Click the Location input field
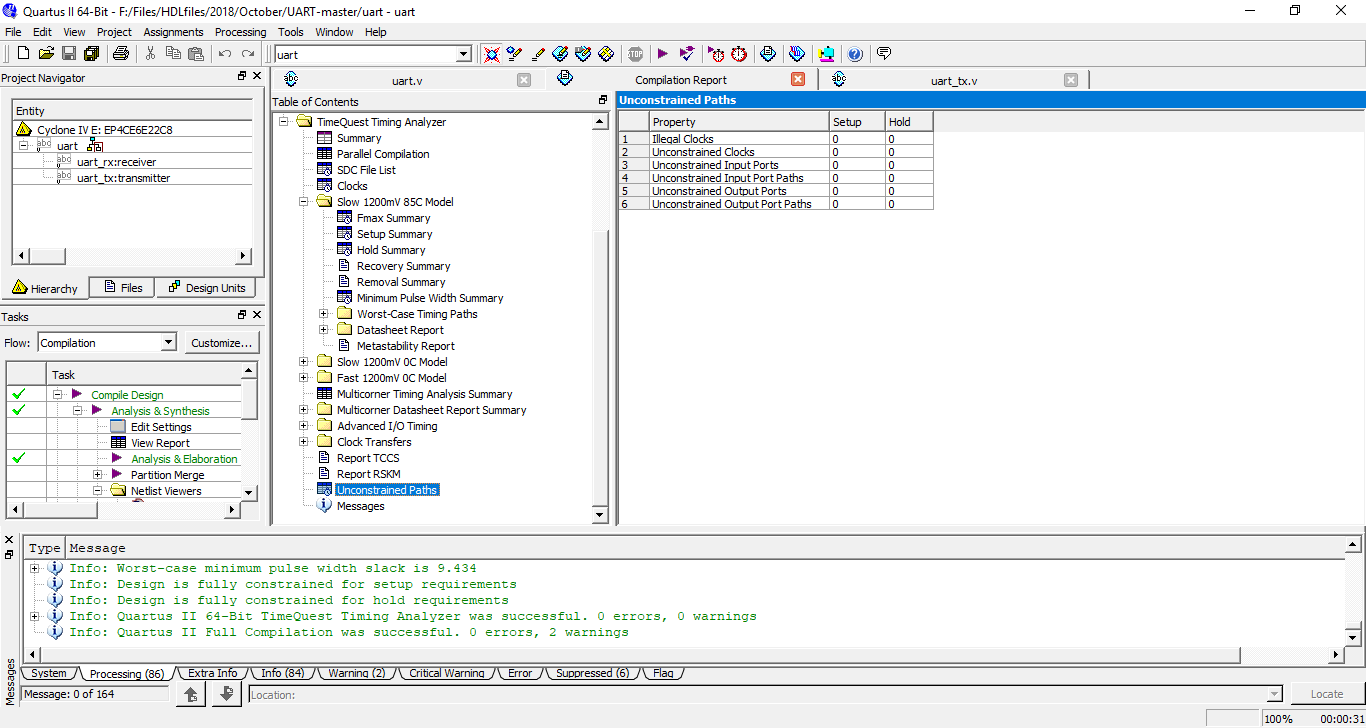Viewport: 1366px width, 728px height. pos(765,694)
